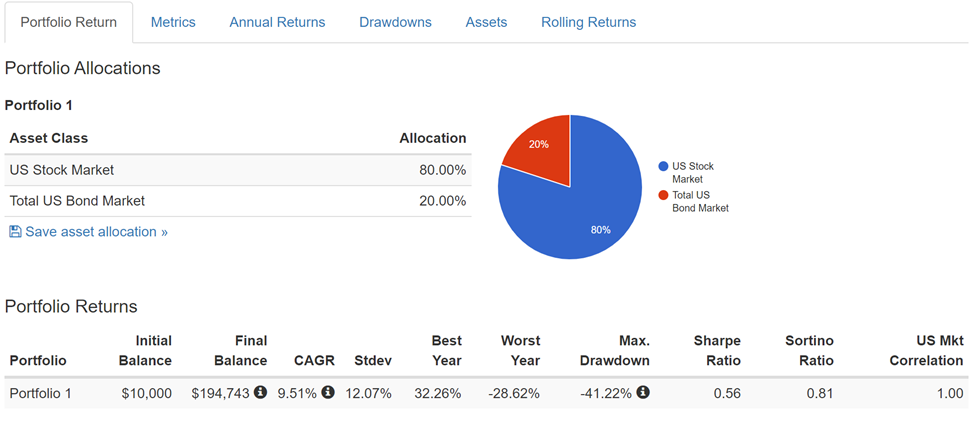Click the Save asset allocation link
Viewport: 975px width, 421px height.
tap(96, 232)
